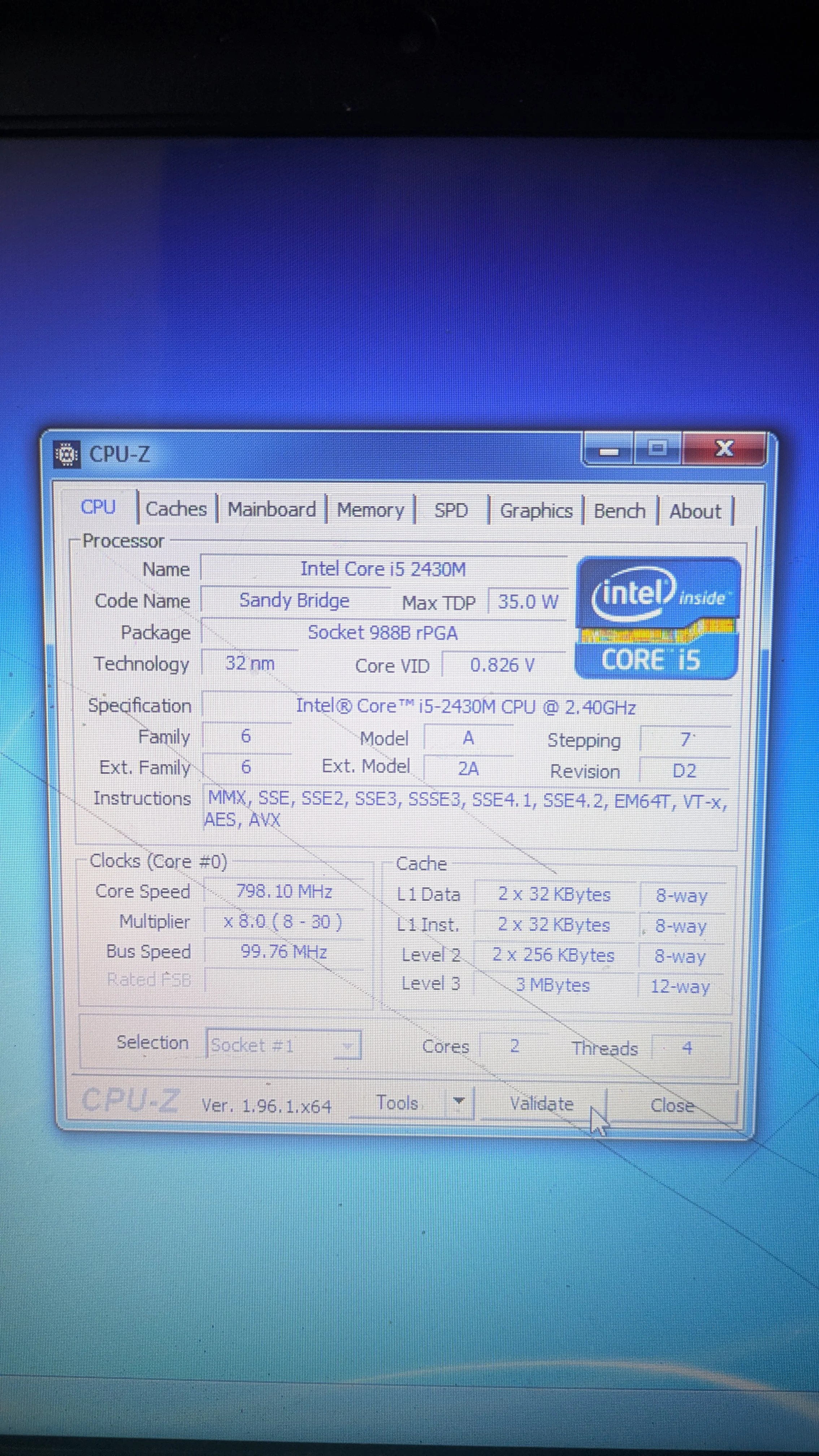Close the CPU-Z window with X
819x1456 pixels.
724,449
